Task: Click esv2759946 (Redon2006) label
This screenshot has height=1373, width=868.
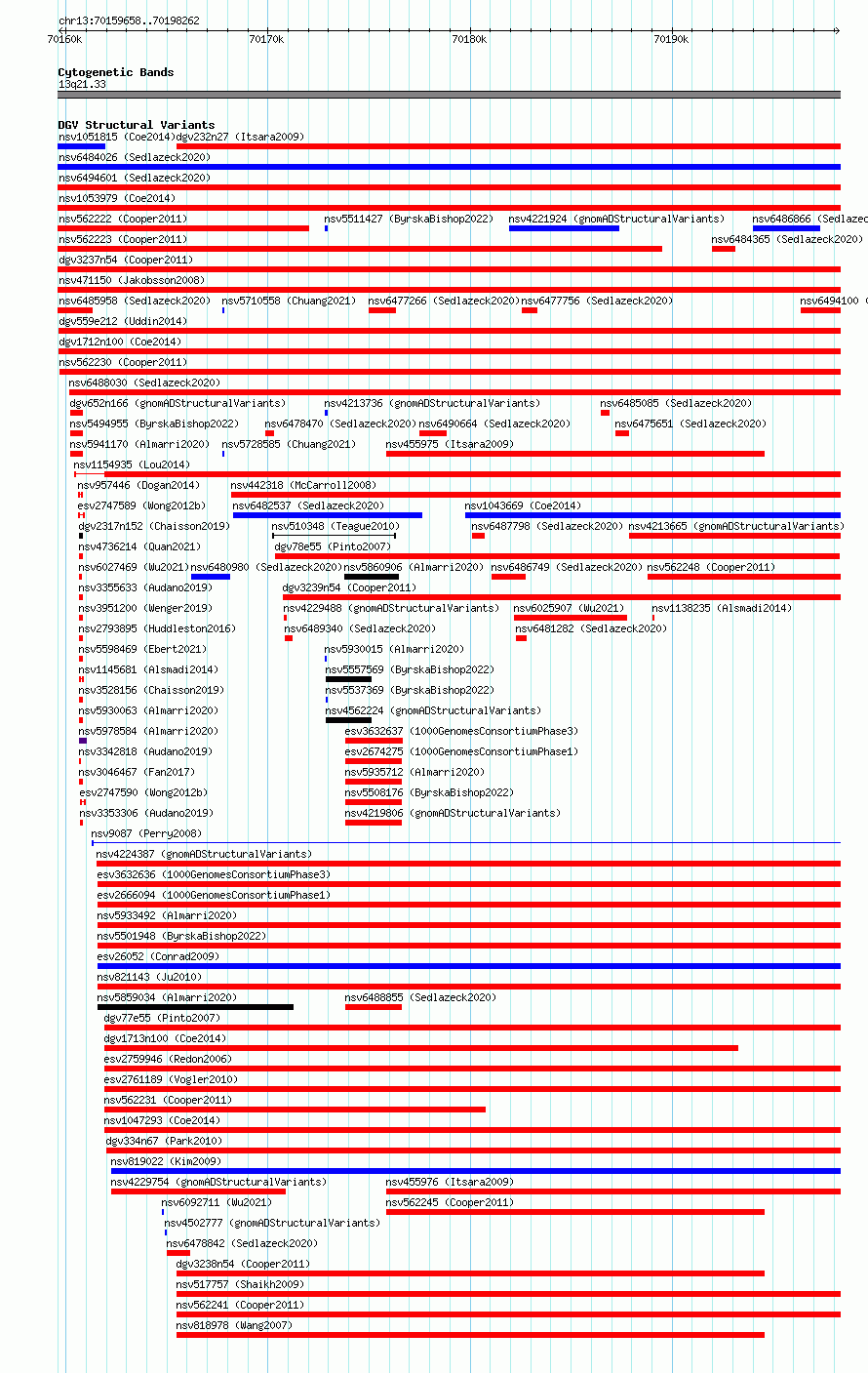Action: [x=168, y=1059]
